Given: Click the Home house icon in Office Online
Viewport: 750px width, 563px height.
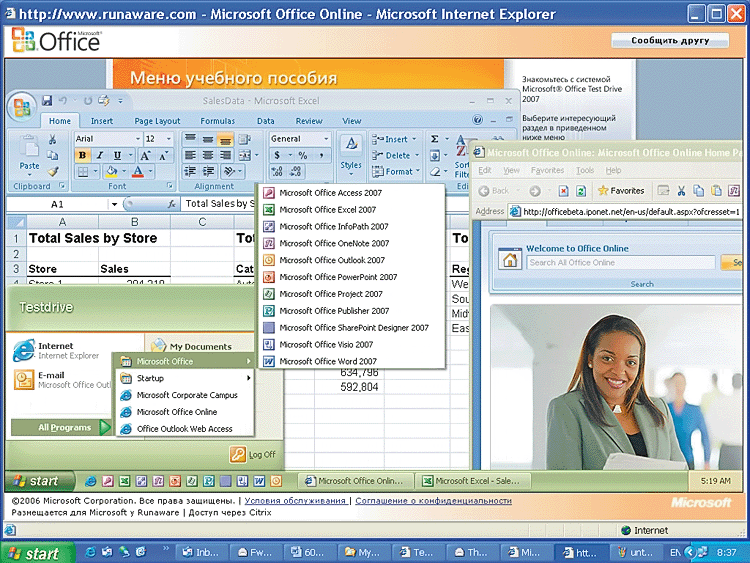Looking at the screenshot, I should coord(510,259).
